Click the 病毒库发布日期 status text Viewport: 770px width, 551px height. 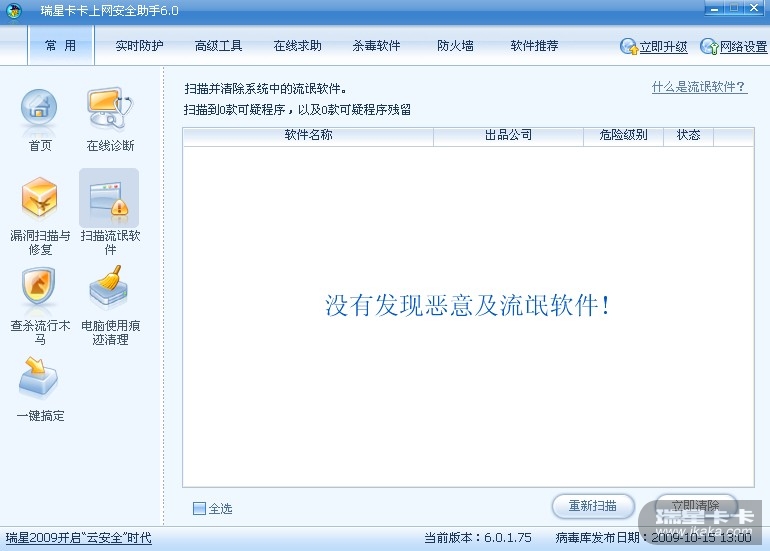tap(653, 538)
